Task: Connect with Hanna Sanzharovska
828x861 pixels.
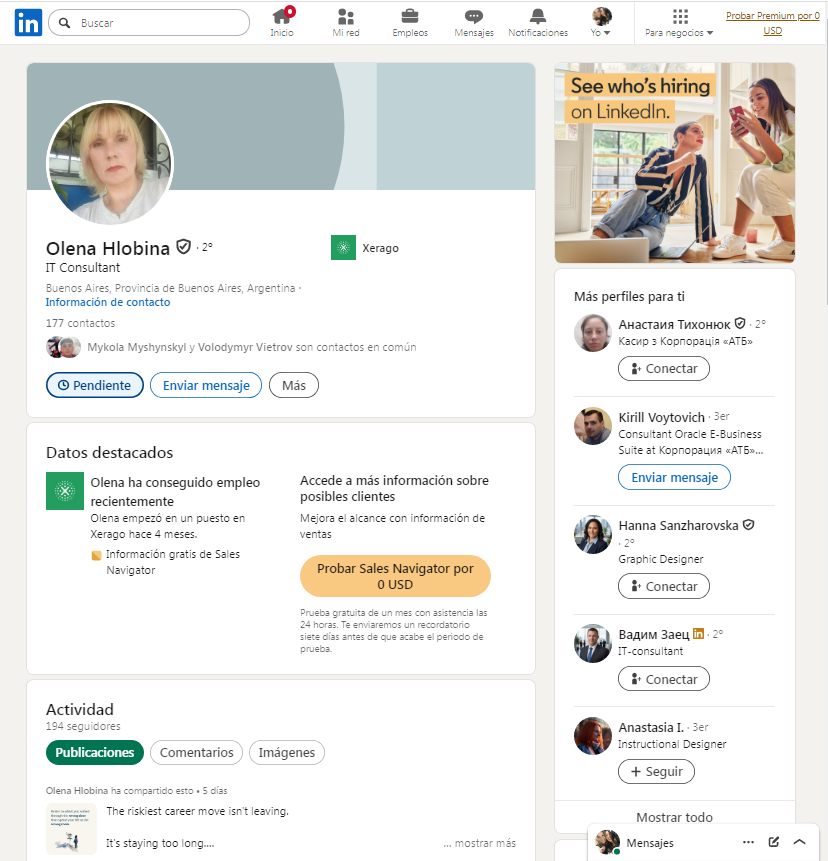Action: pos(664,586)
